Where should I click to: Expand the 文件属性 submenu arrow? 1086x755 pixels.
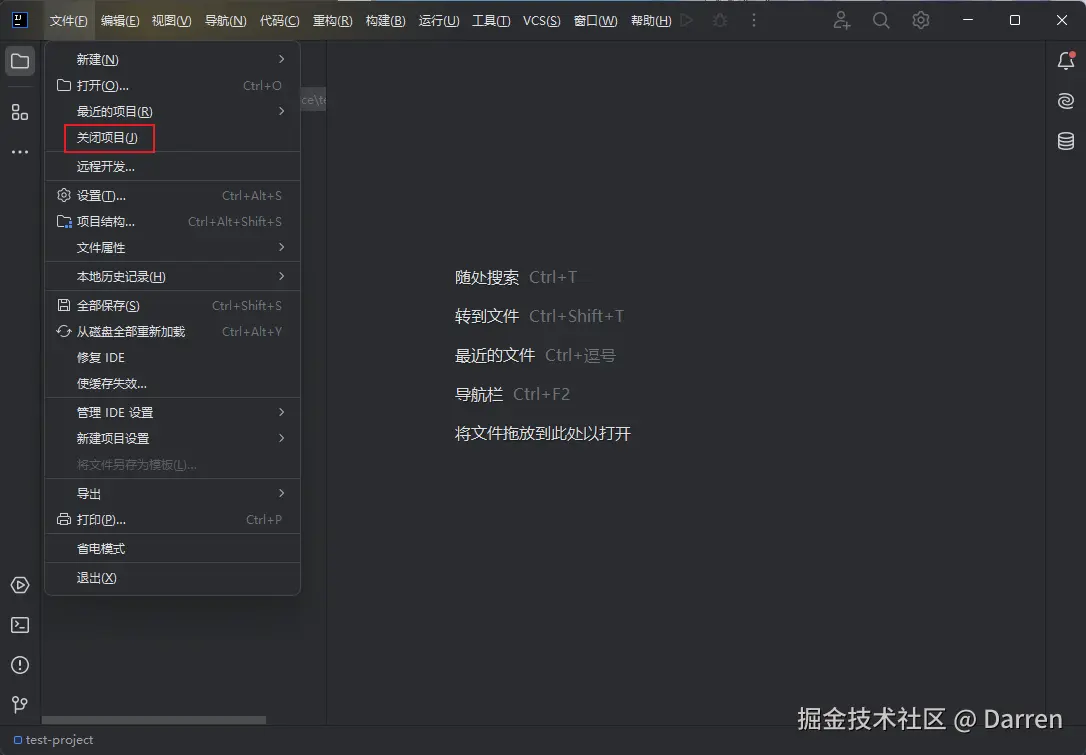pyautogui.click(x=281, y=247)
